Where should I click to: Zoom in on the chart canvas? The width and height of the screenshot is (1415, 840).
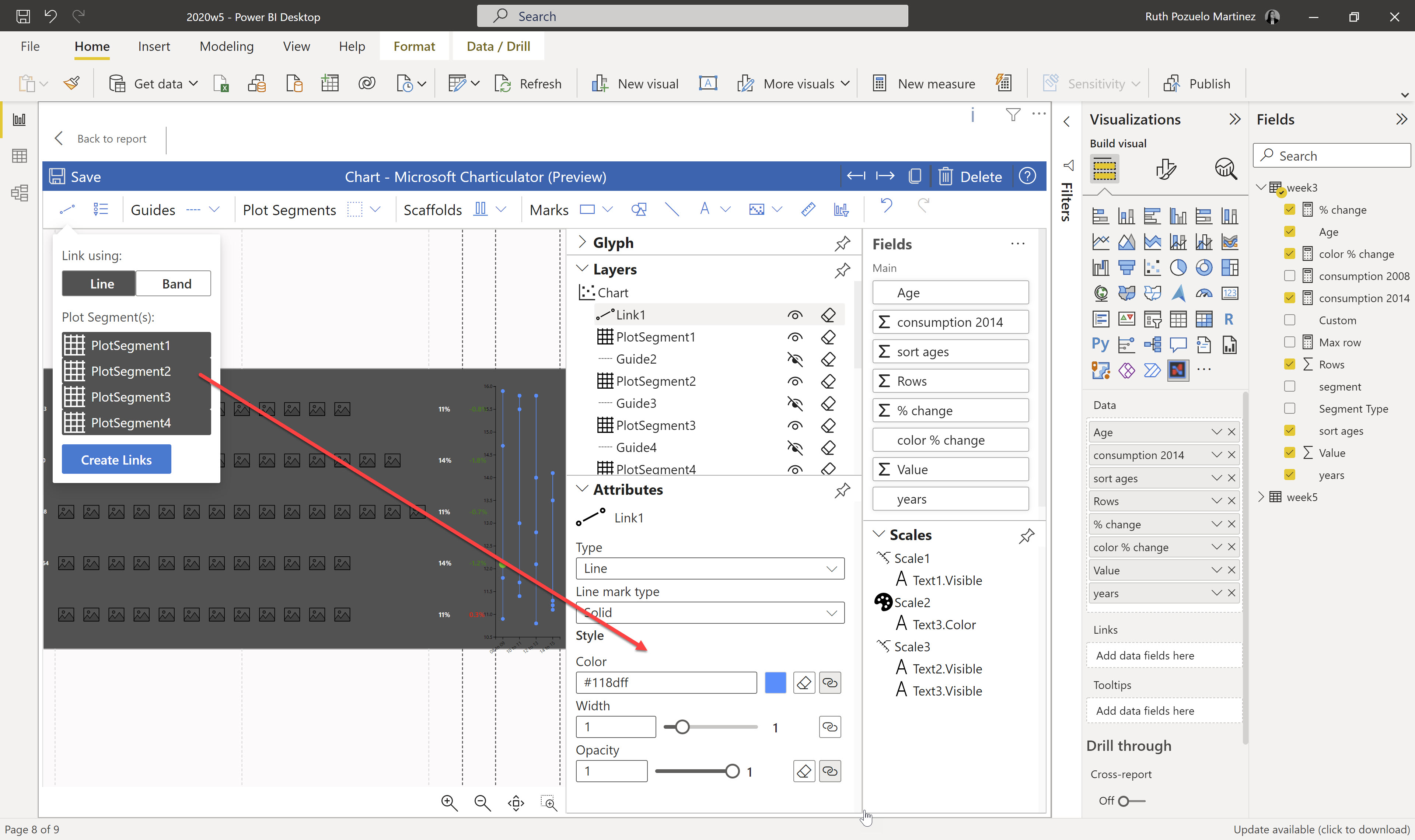(x=450, y=802)
